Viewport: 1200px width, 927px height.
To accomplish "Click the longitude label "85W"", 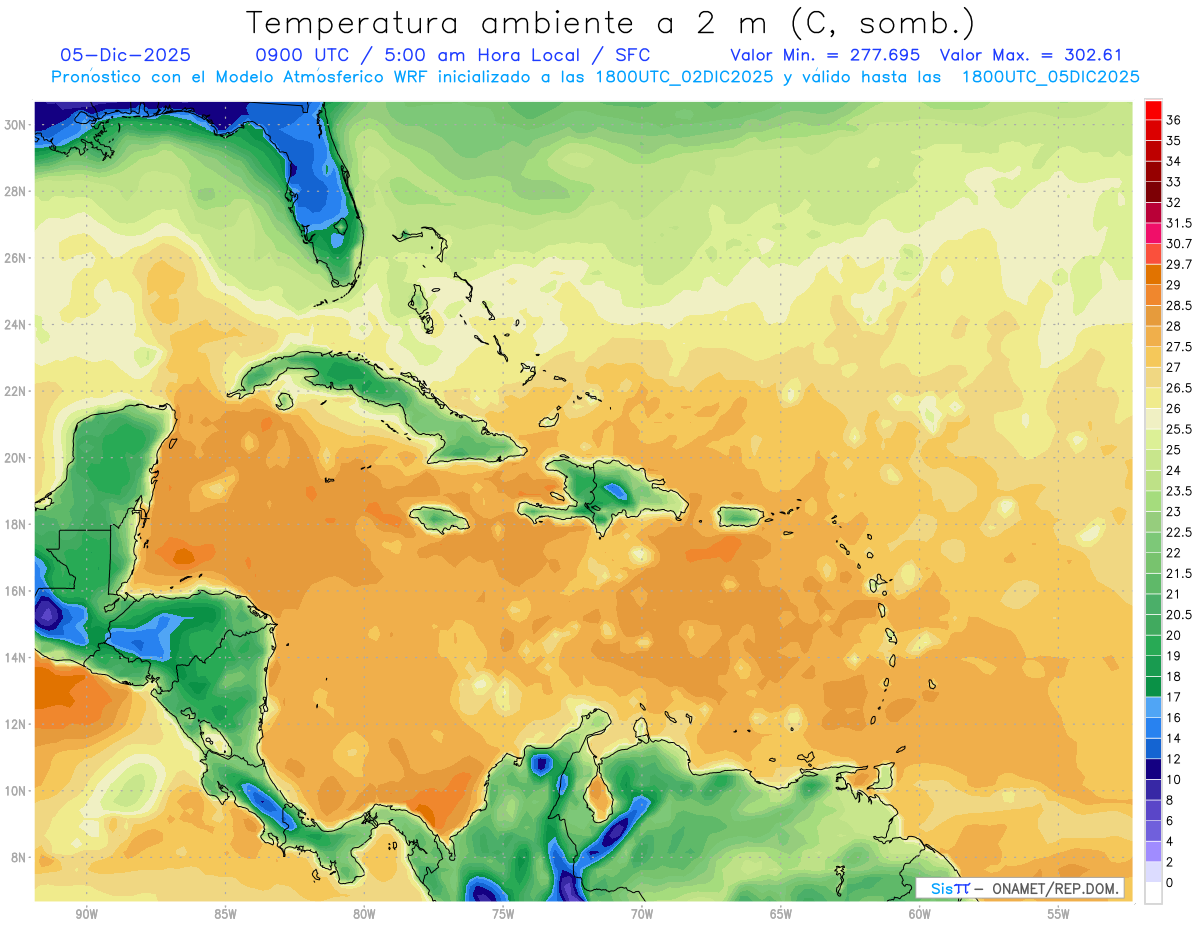I will coord(225,914).
